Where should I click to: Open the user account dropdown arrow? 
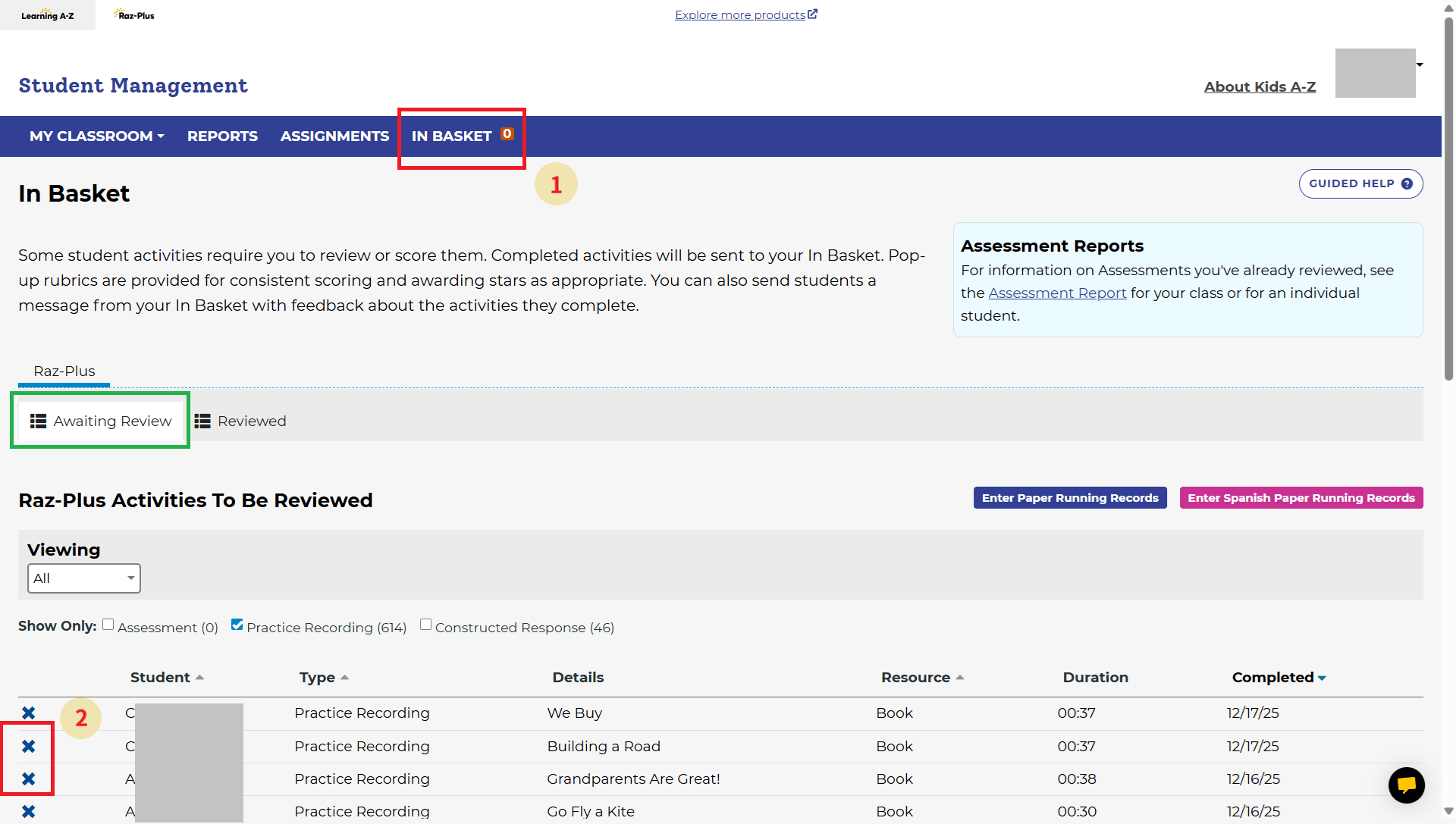point(1420,65)
